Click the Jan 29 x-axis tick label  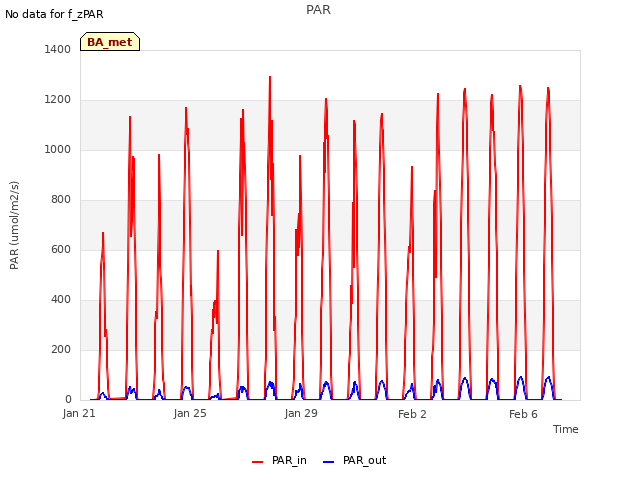(x=301, y=414)
